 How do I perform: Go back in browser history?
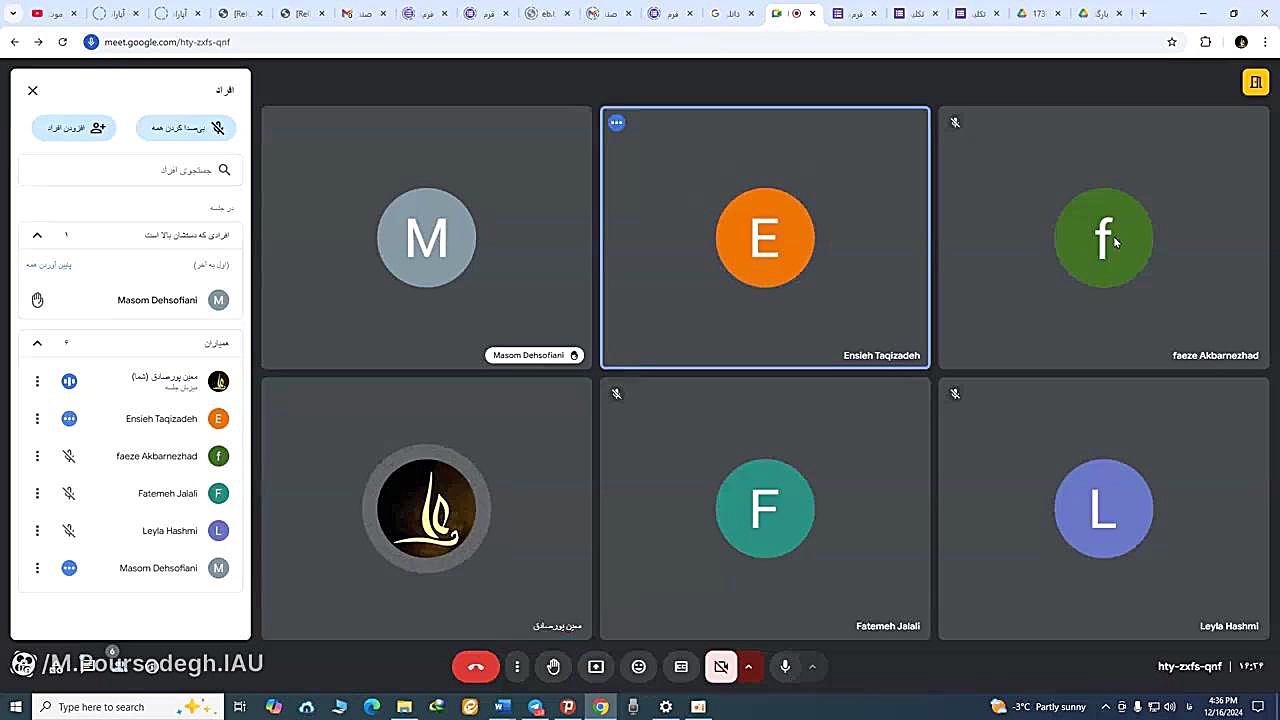tap(14, 42)
